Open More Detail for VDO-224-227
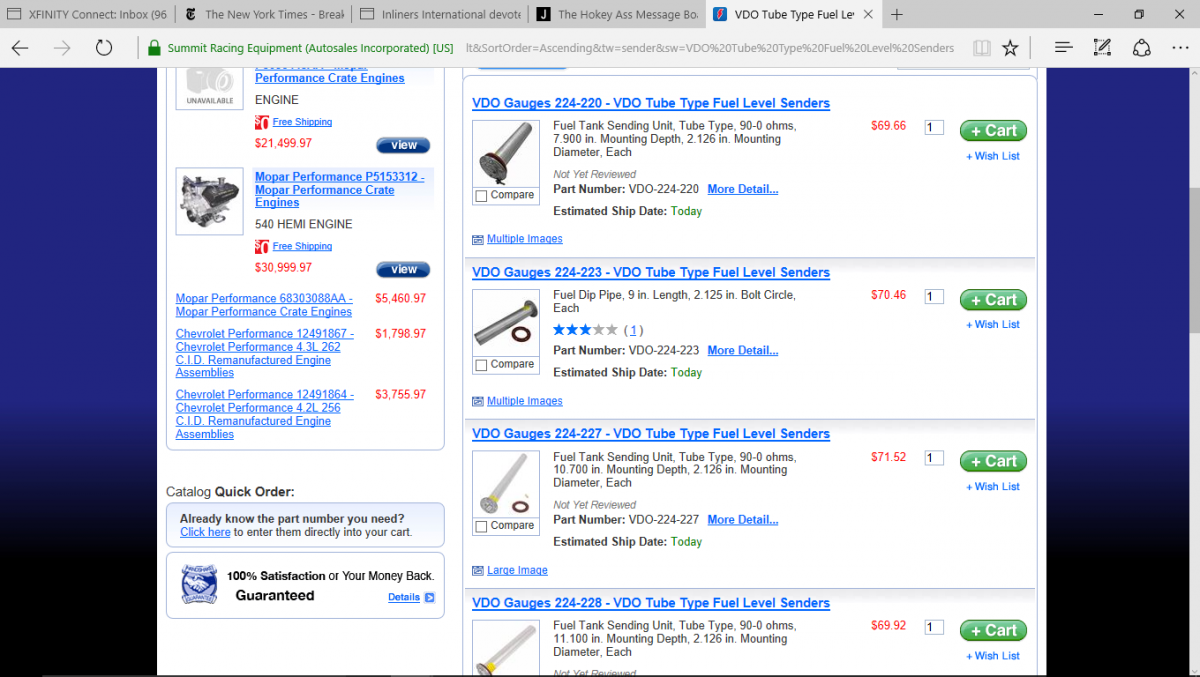Viewport: 1200px width, 677px height. click(742, 520)
